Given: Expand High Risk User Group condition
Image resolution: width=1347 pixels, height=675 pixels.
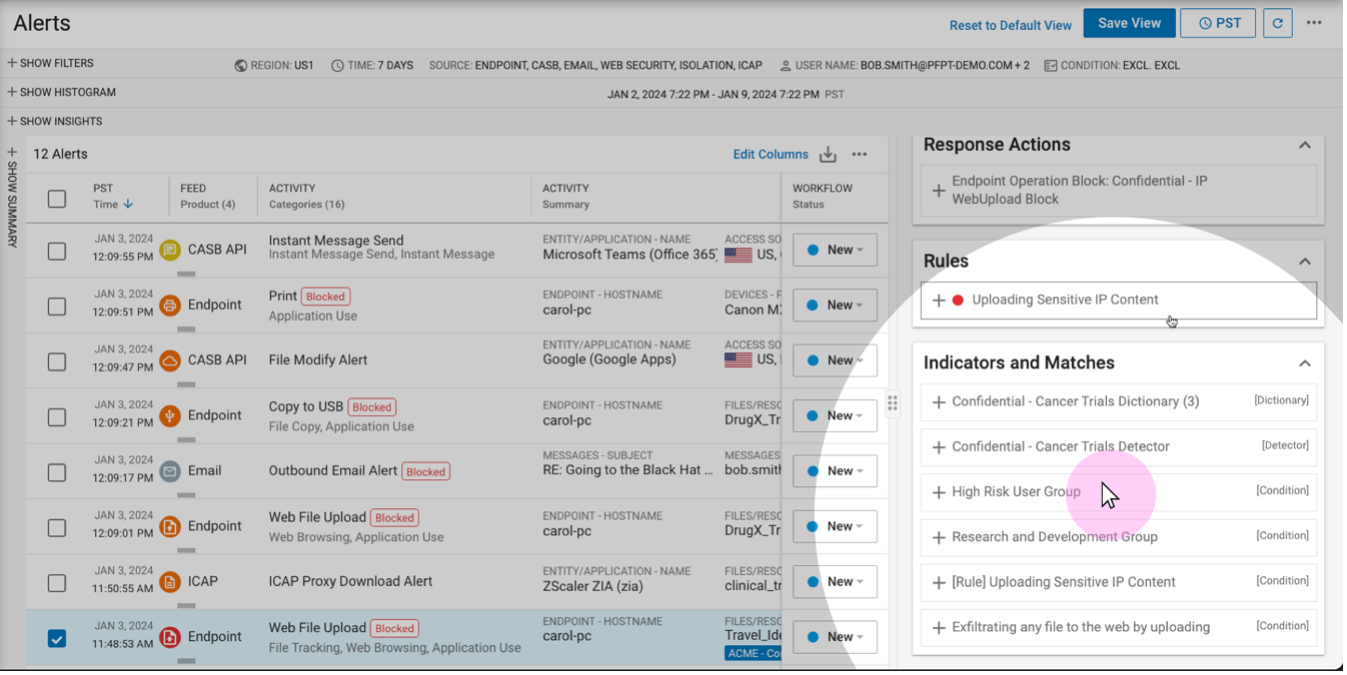Looking at the screenshot, I should [x=938, y=492].
